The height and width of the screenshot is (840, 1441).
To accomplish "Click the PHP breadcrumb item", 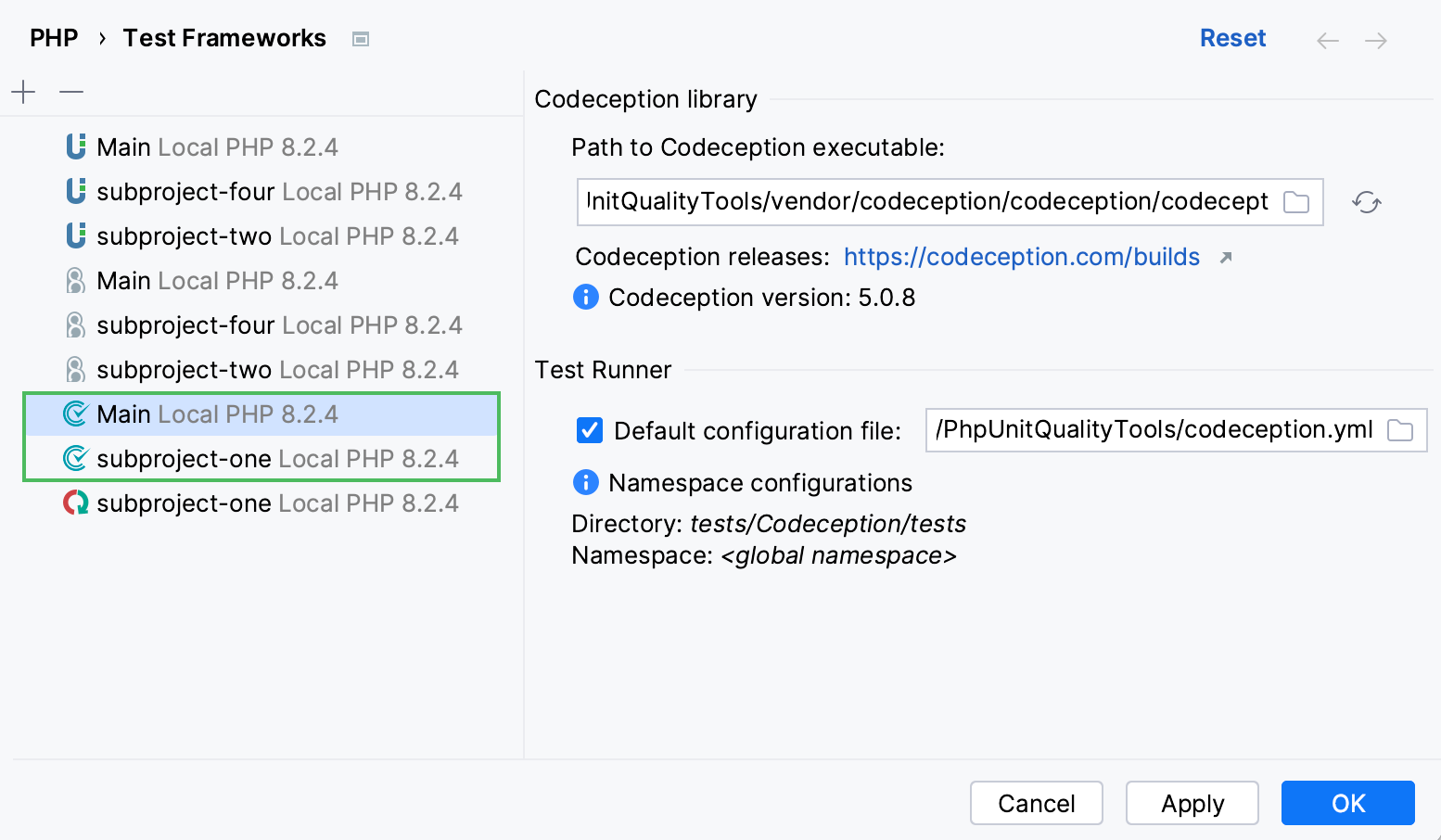I will pos(53,37).
